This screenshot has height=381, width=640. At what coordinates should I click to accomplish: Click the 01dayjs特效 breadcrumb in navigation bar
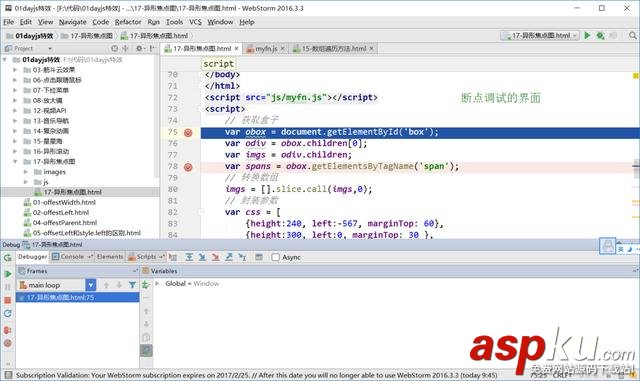point(29,36)
